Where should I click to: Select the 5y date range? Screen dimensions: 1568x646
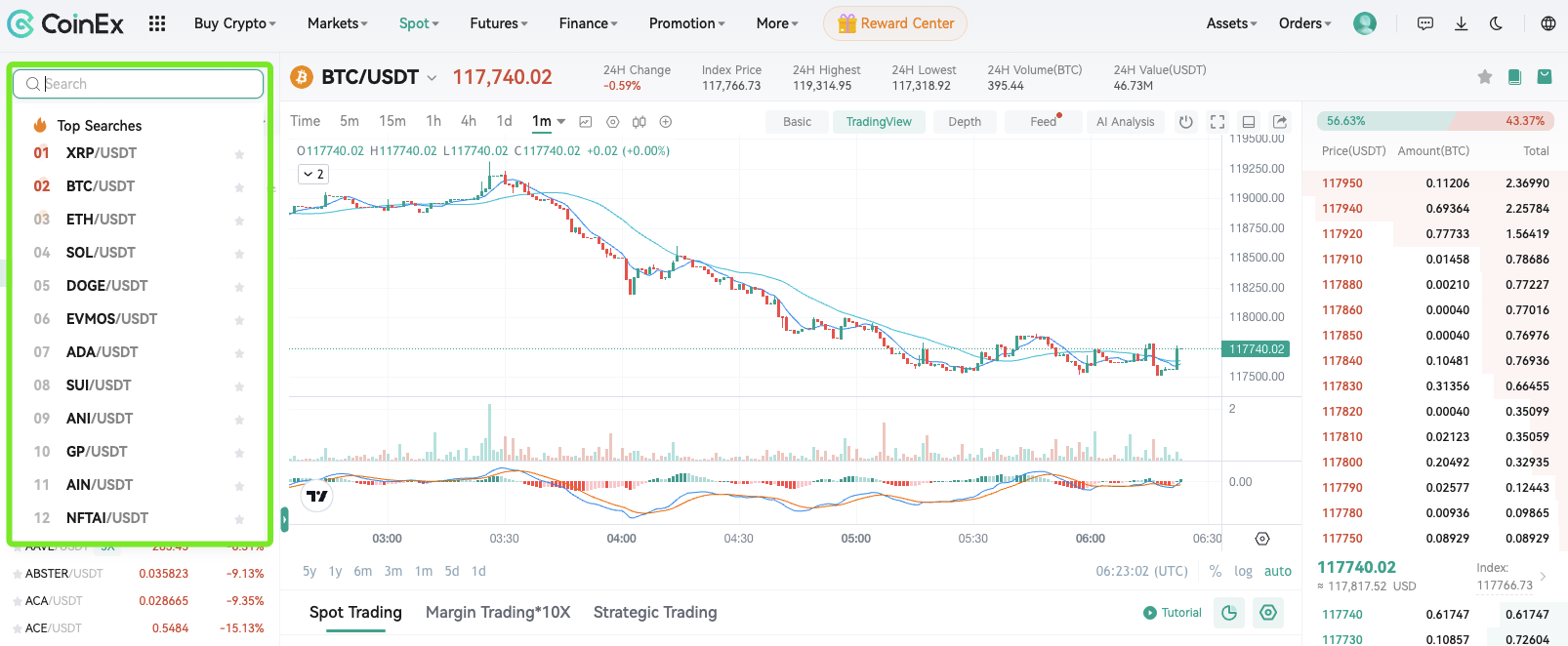click(x=309, y=572)
